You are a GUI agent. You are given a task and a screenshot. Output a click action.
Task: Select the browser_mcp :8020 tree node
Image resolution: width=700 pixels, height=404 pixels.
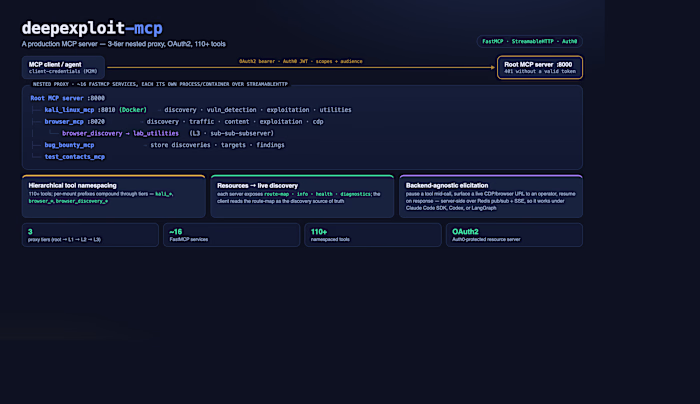coord(75,121)
